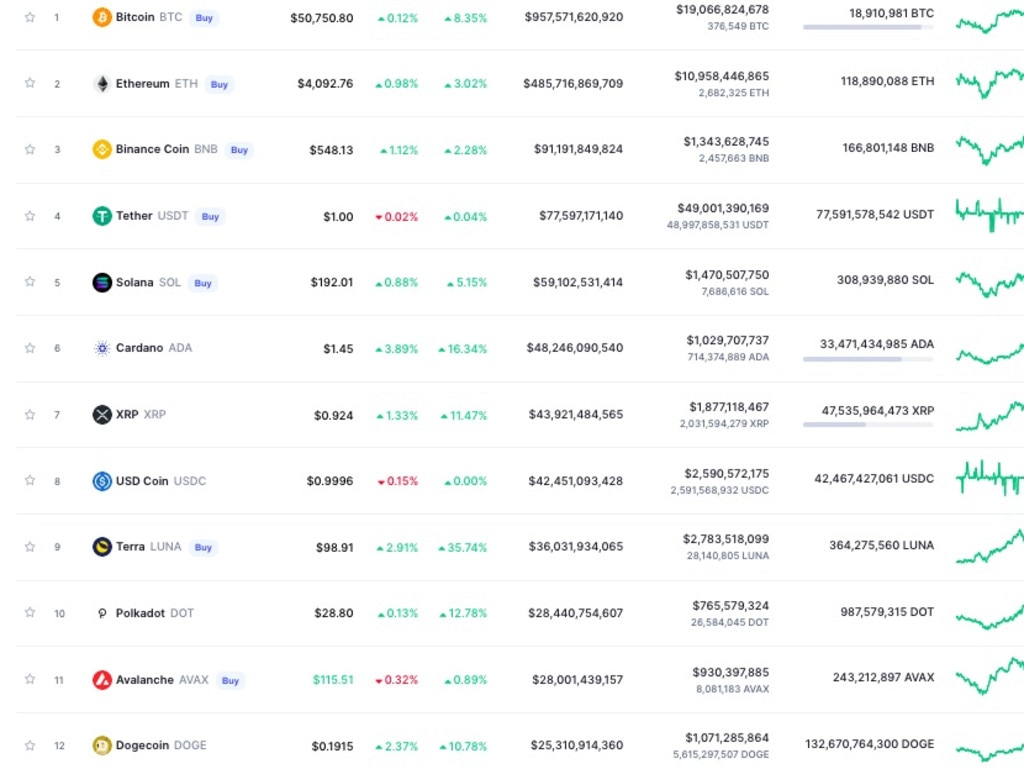Star Ethereum to add to watchlist

pyautogui.click(x=30, y=83)
